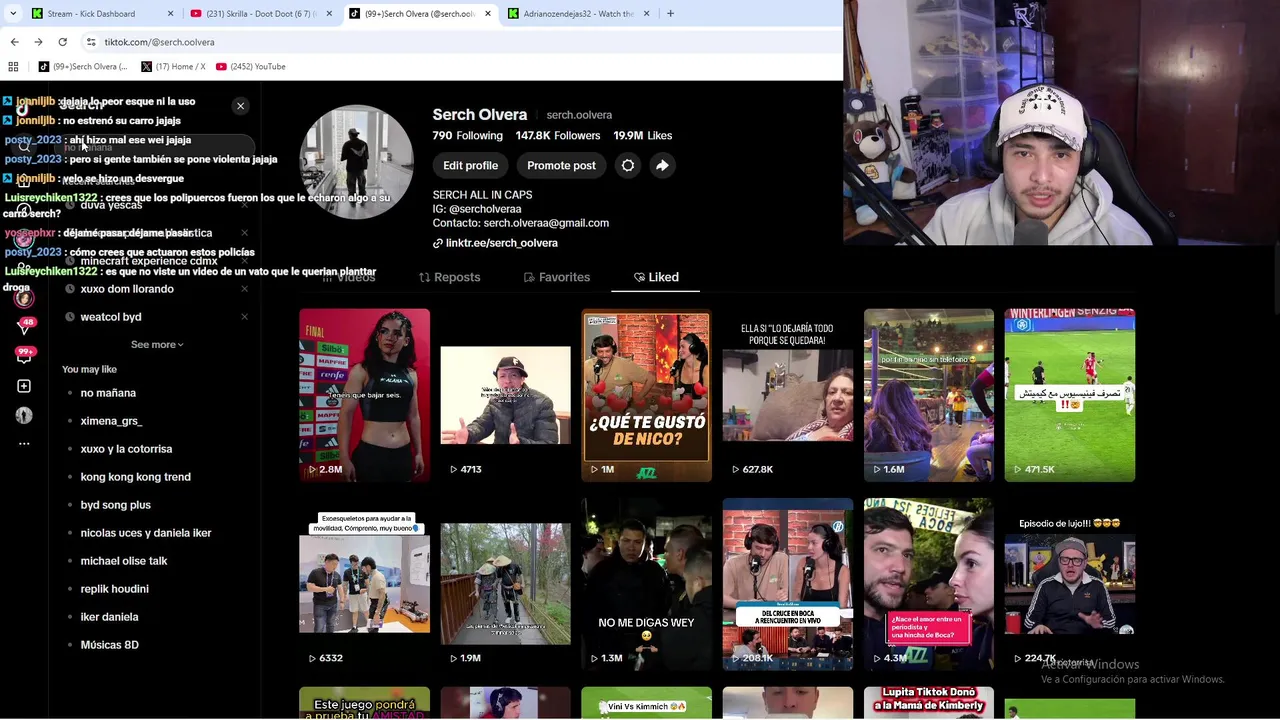Select suggested search 'replik houdini'
The width and height of the screenshot is (1280, 720).
tap(114, 589)
